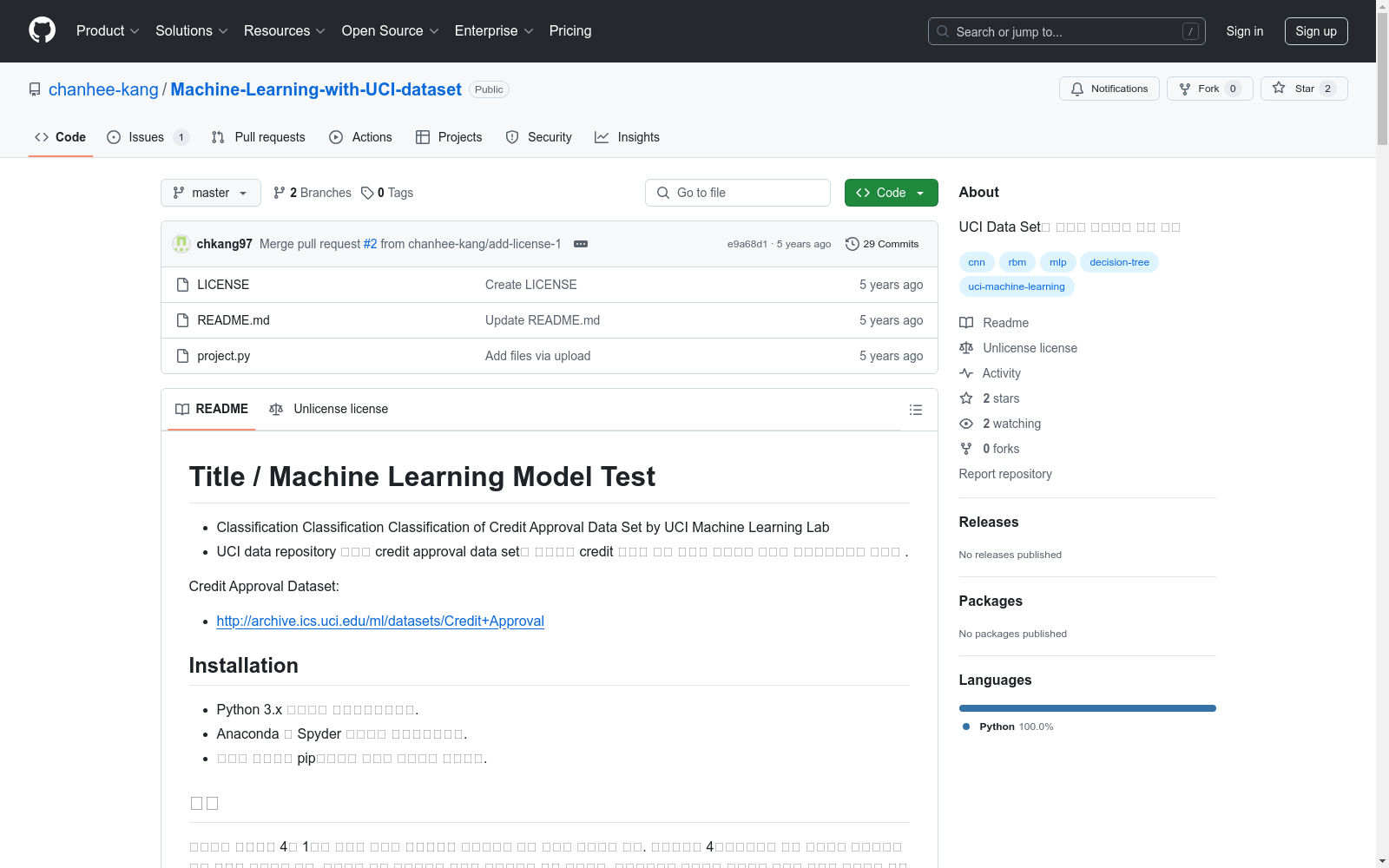Open the green Code dropdown
Image resolution: width=1389 pixels, height=868 pixels.
click(x=892, y=193)
